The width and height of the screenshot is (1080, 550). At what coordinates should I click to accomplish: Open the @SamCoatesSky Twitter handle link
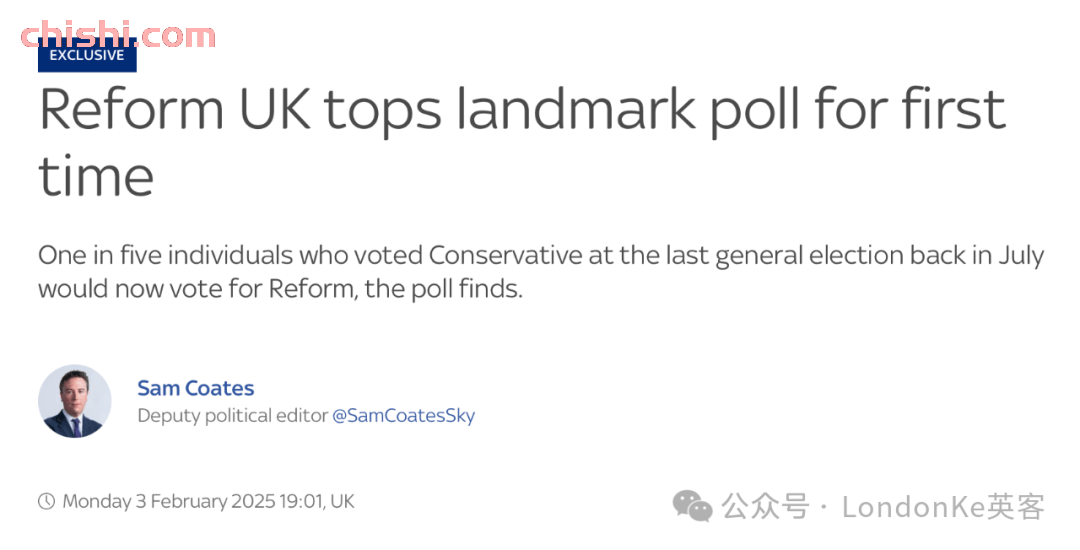[404, 416]
